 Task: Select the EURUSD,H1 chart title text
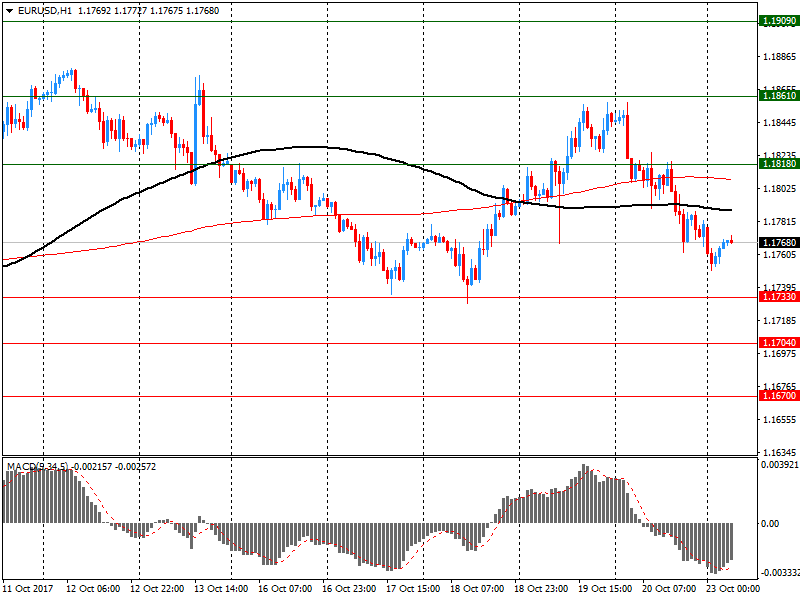45,11
